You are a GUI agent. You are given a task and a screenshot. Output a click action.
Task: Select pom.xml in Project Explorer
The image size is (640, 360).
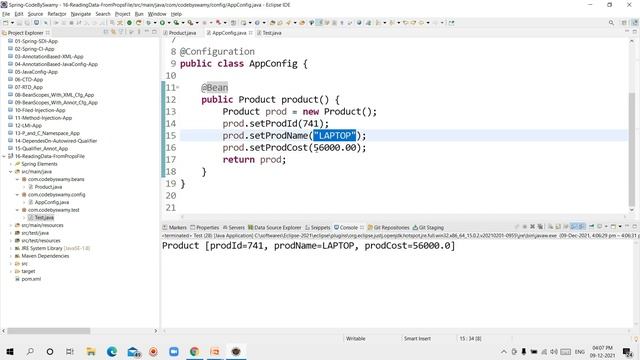click(31, 279)
